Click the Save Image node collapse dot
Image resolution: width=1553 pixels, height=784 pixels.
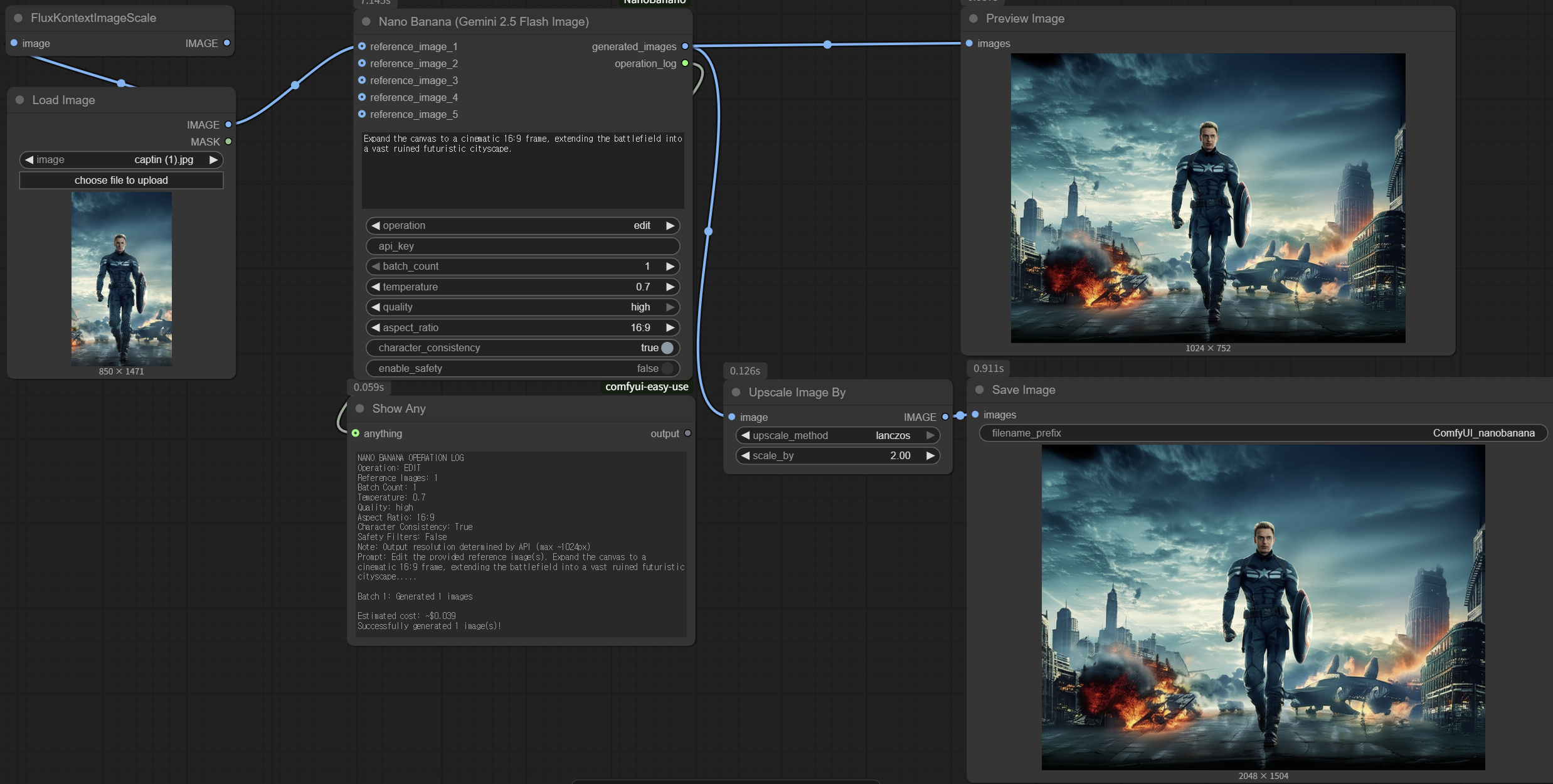980,390
